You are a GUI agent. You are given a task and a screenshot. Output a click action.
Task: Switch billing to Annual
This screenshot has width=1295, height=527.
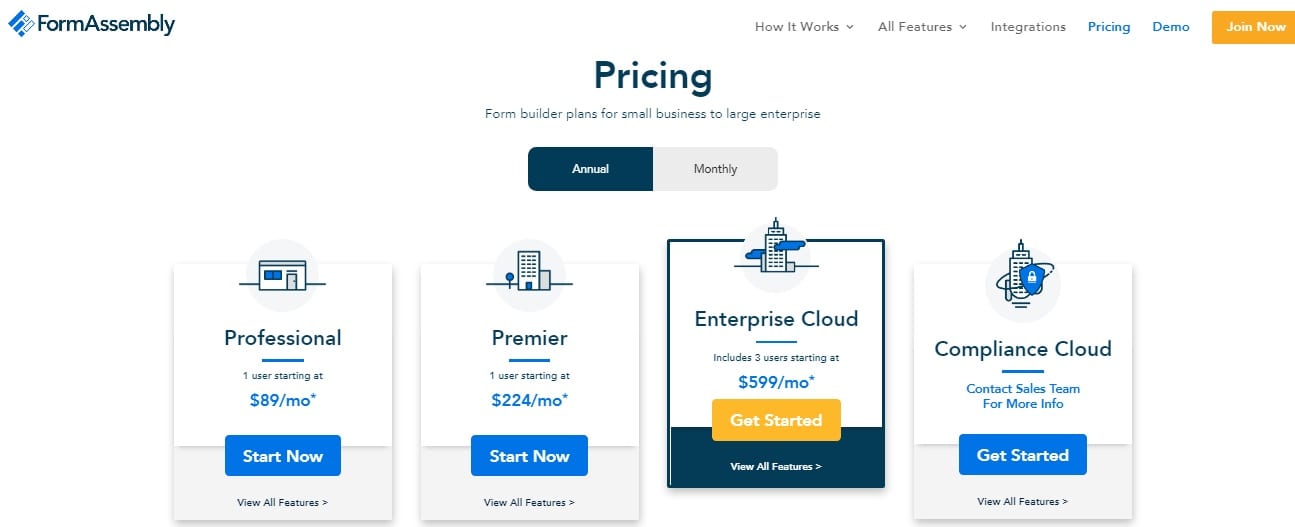(x=590, y=169)
